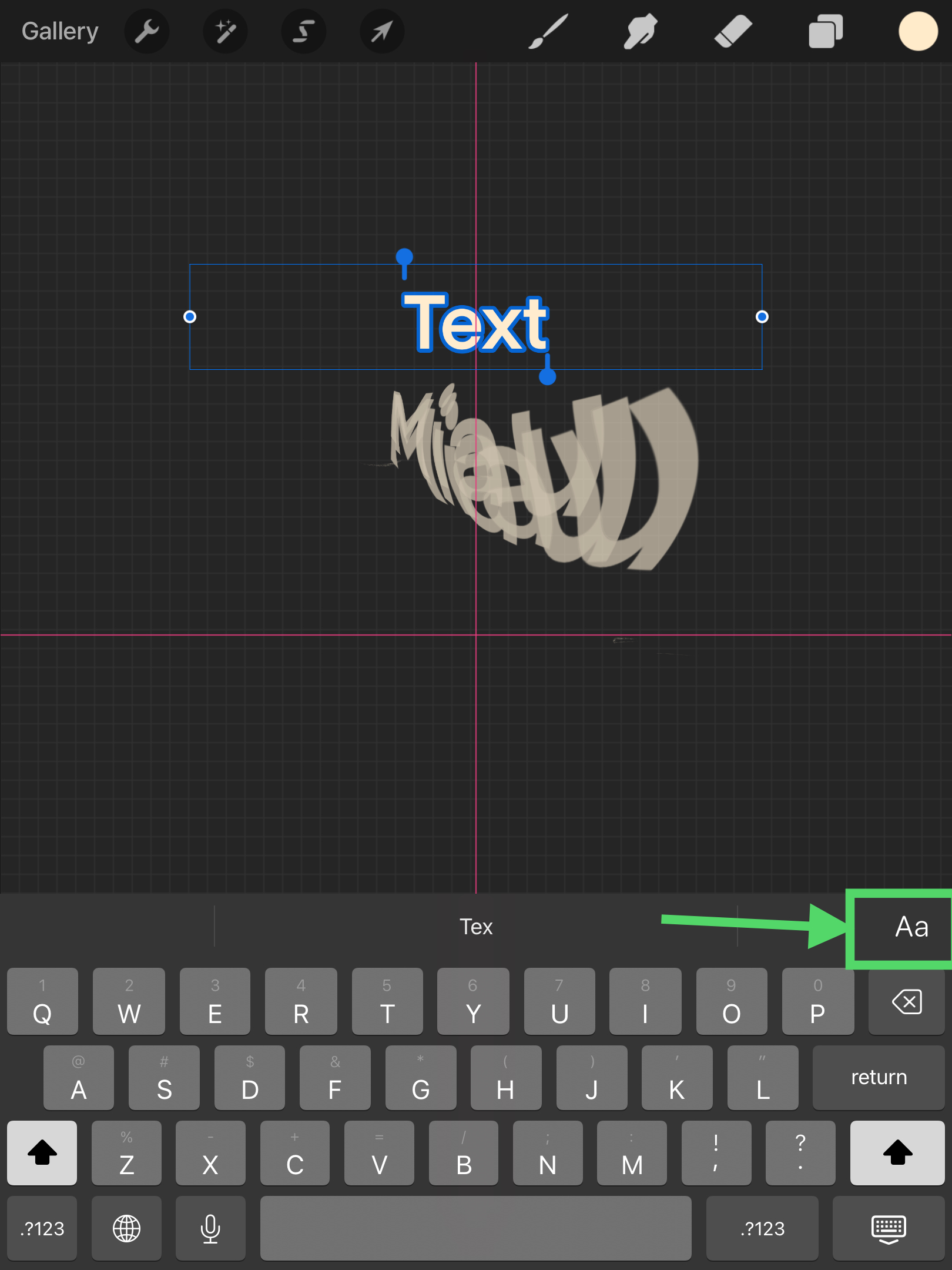Screen dimensions: 952x1270
Task: Open the Actions wrench menu
Action: click(146, 31)
